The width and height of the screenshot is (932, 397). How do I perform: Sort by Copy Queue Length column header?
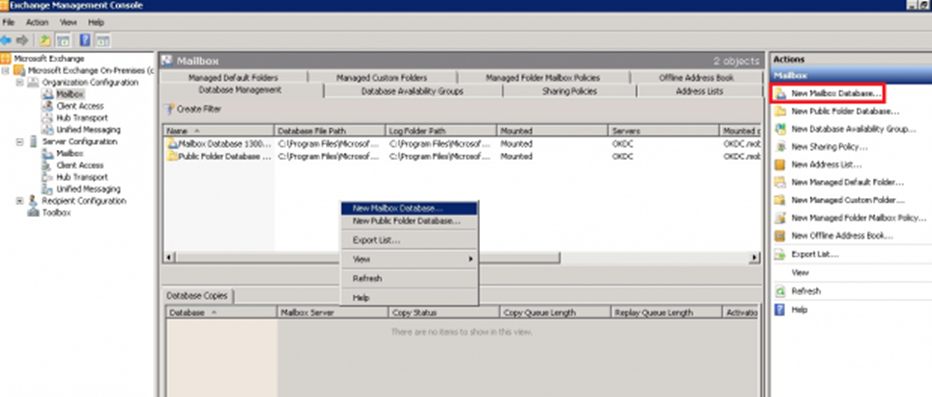point(555,312)
